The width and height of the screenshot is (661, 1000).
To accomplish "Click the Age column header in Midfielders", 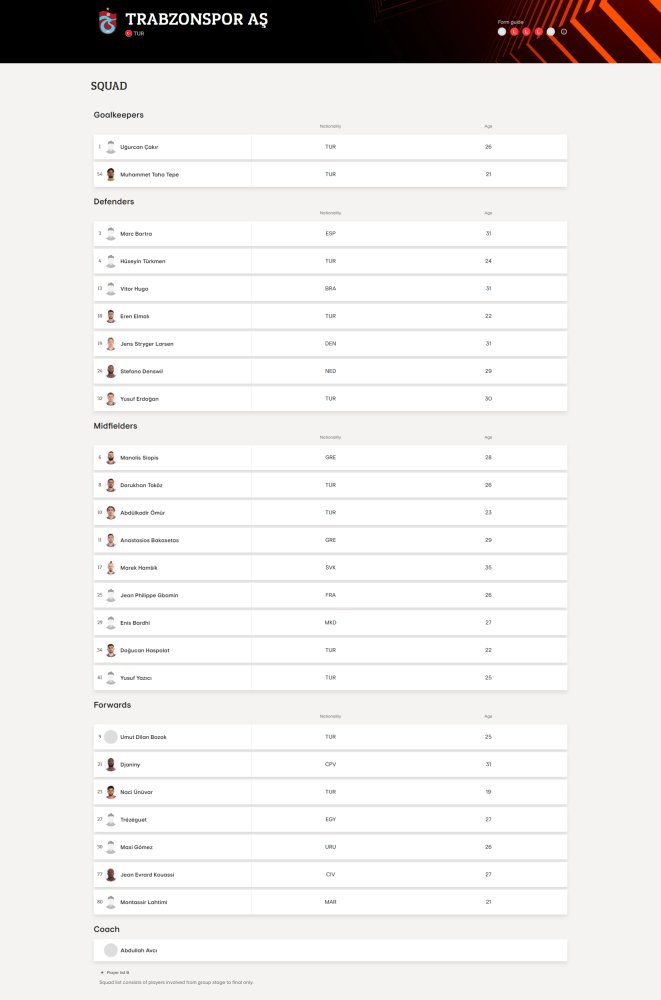I will (488, 437).
